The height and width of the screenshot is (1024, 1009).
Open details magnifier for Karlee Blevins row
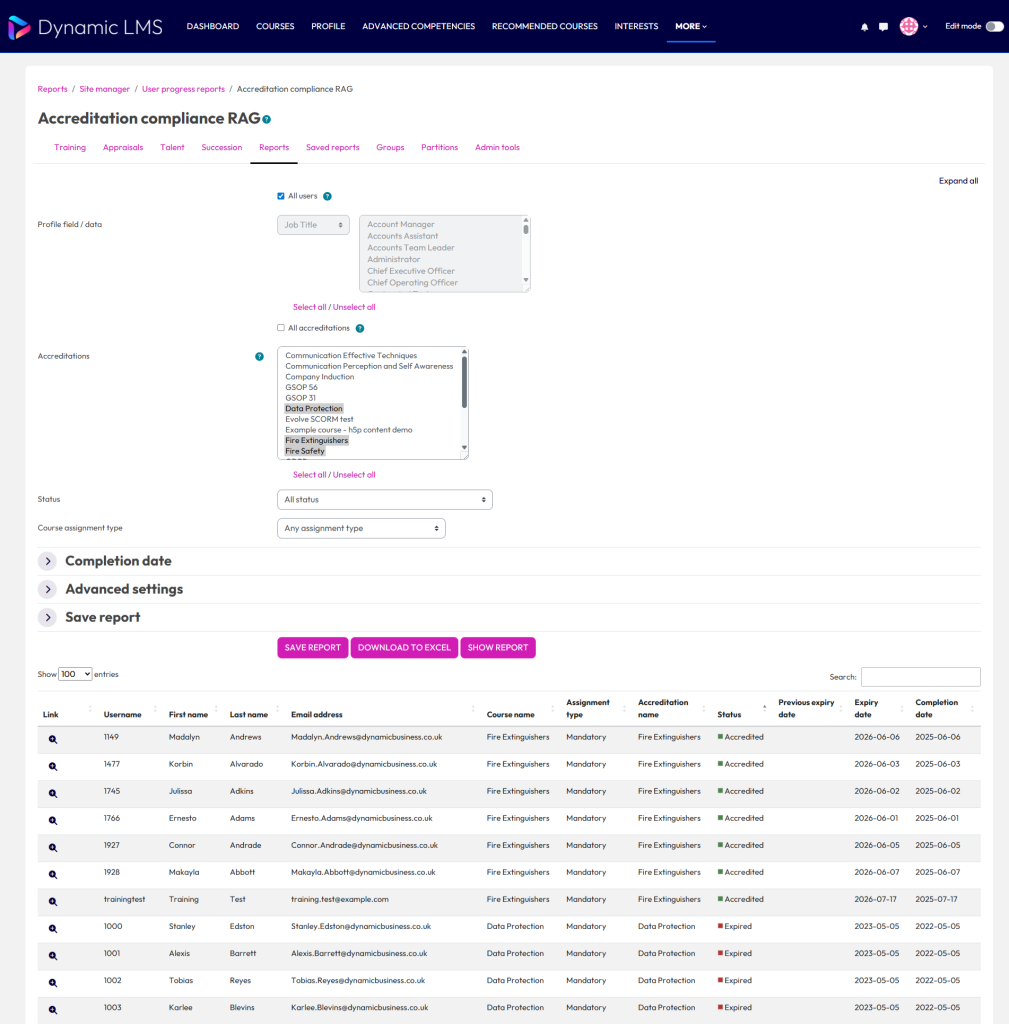coord(53,1010)
